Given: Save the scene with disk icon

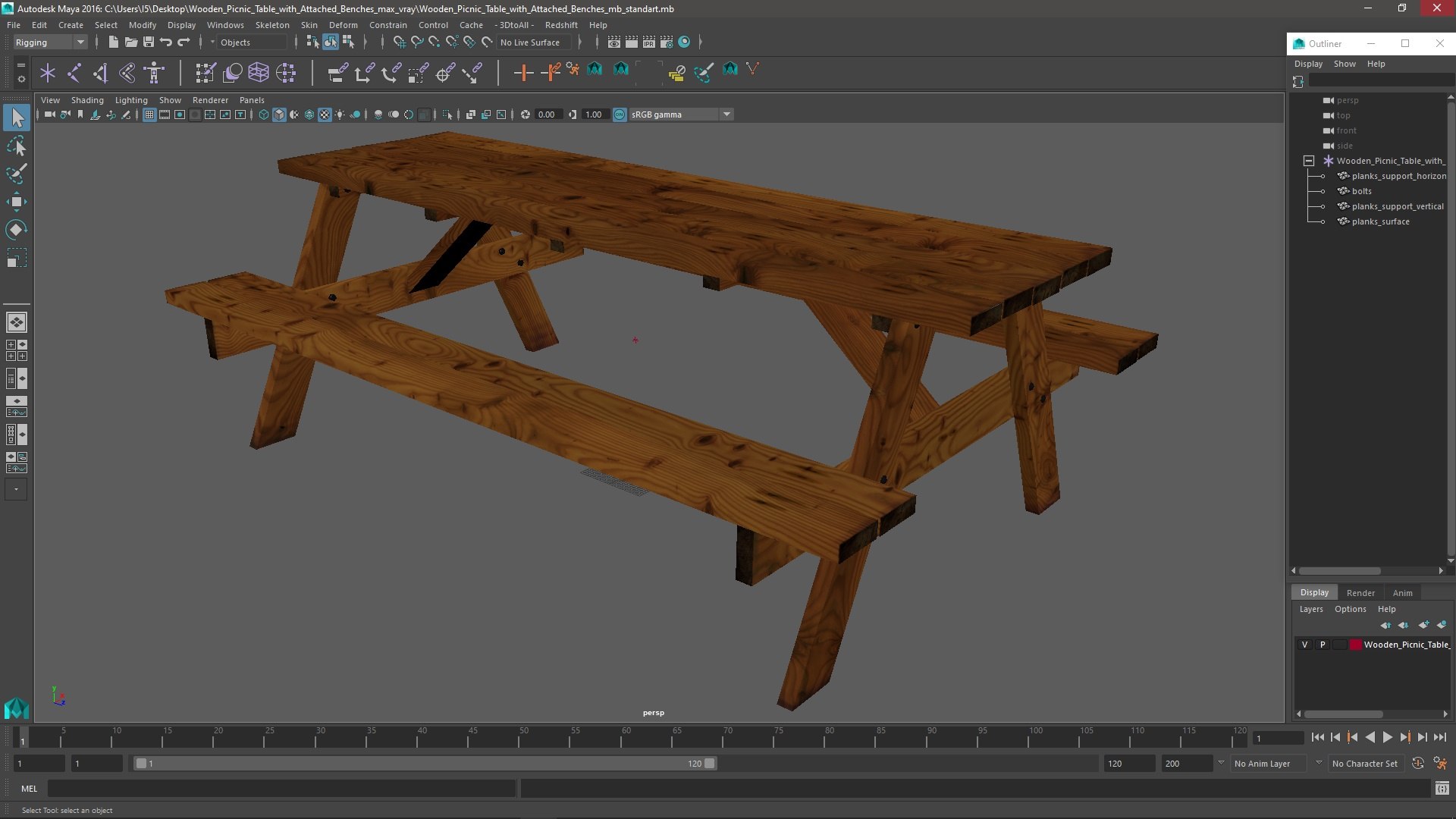Looking at the screenshot, I should [x=148, y=42].
